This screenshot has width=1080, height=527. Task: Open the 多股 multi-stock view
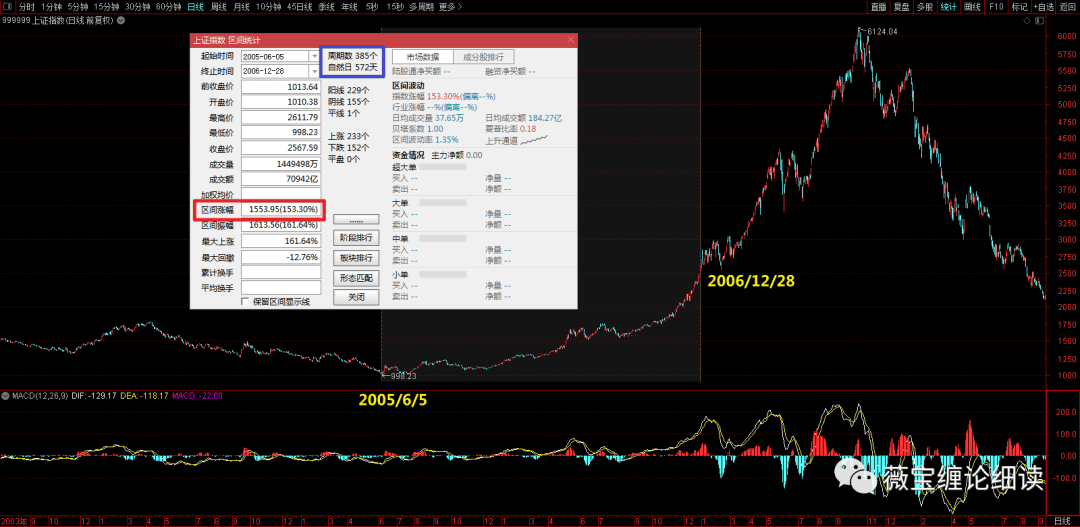pos(924,6)
